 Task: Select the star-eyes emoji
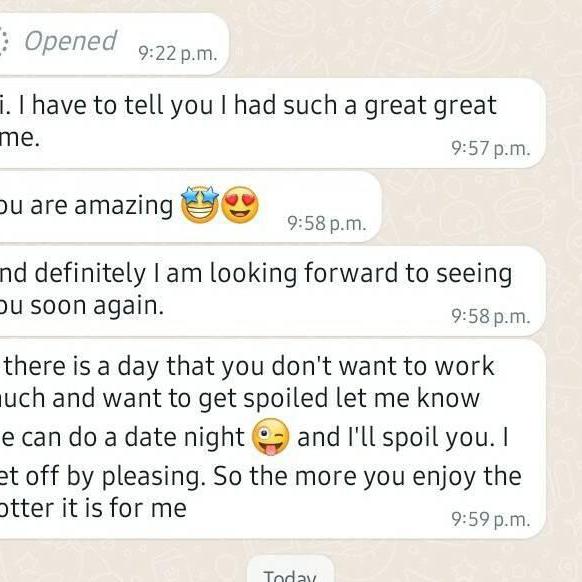click(x=200, y=205)
